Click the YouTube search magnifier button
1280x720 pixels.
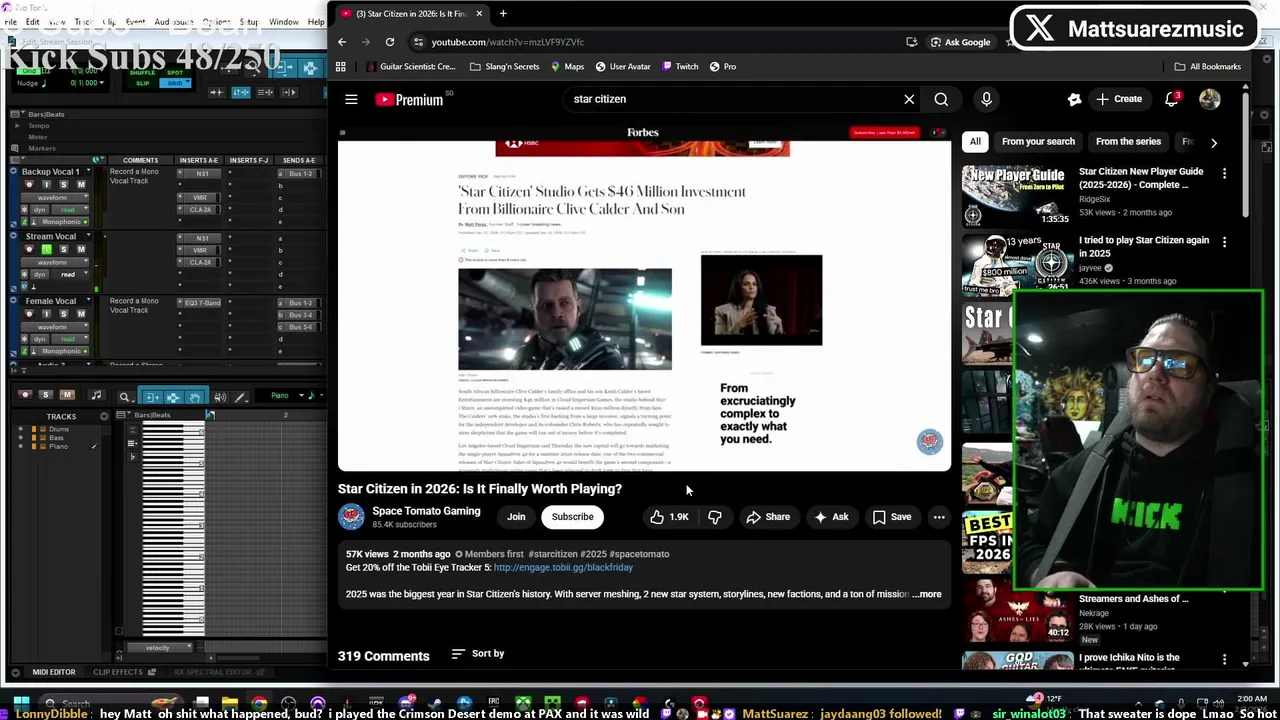coord(941,99)
